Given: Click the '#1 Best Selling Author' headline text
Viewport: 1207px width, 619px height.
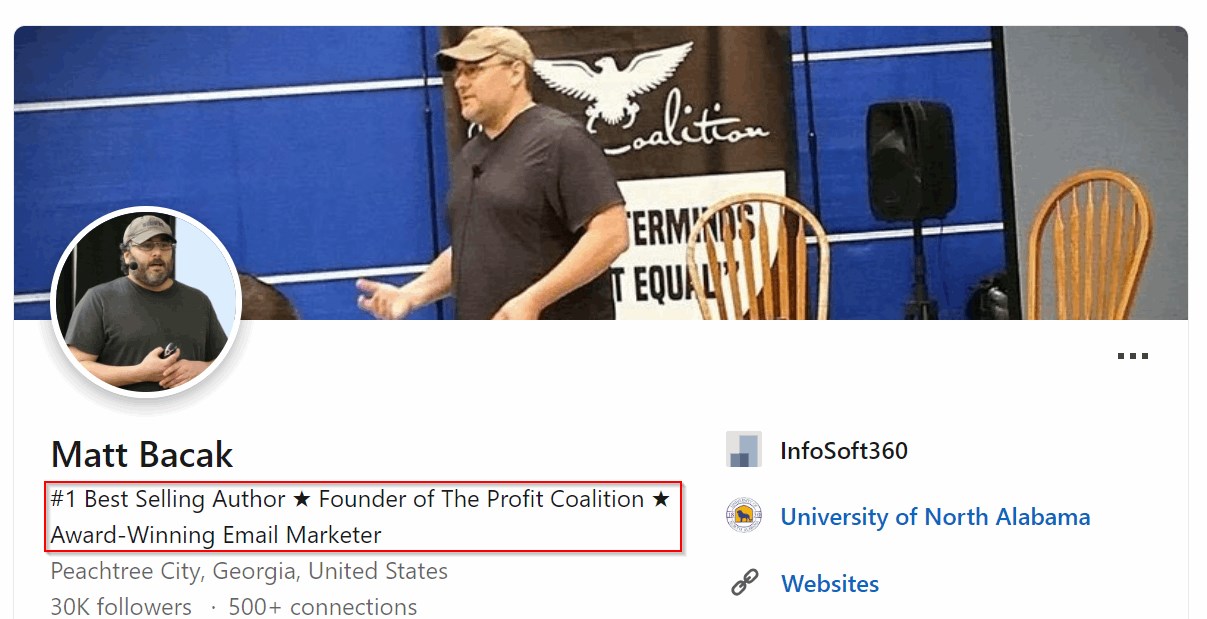Looking at the screenshot, I should (x=168, y=499).
